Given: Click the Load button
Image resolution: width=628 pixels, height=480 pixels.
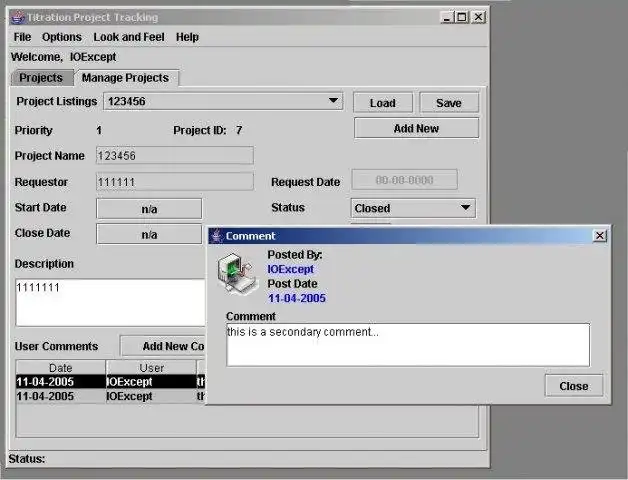Looking at the screenshot, I should tap(382, 103).
